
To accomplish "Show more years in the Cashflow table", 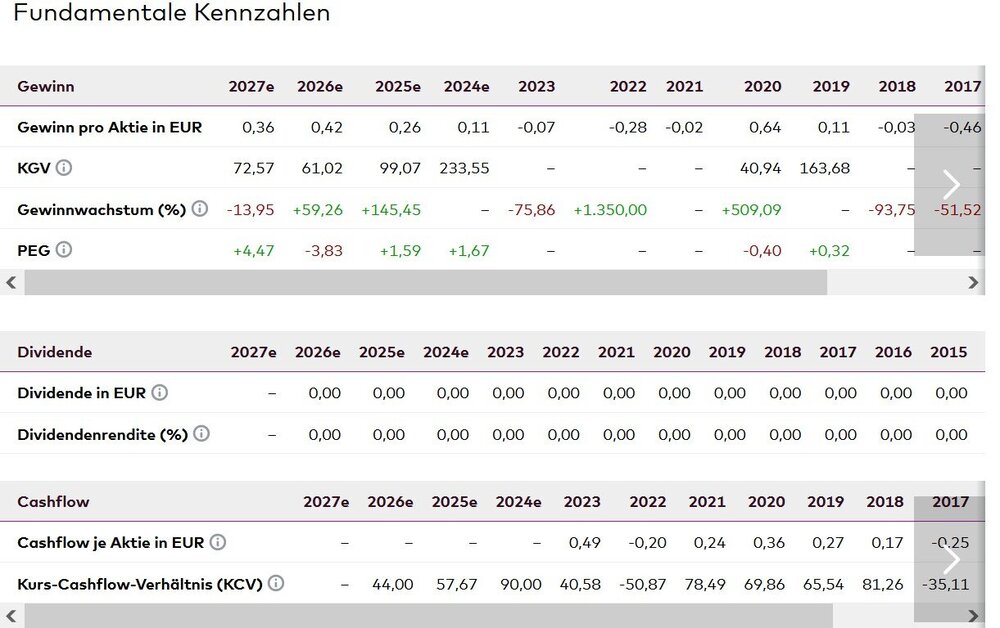I will coord(950,558).
